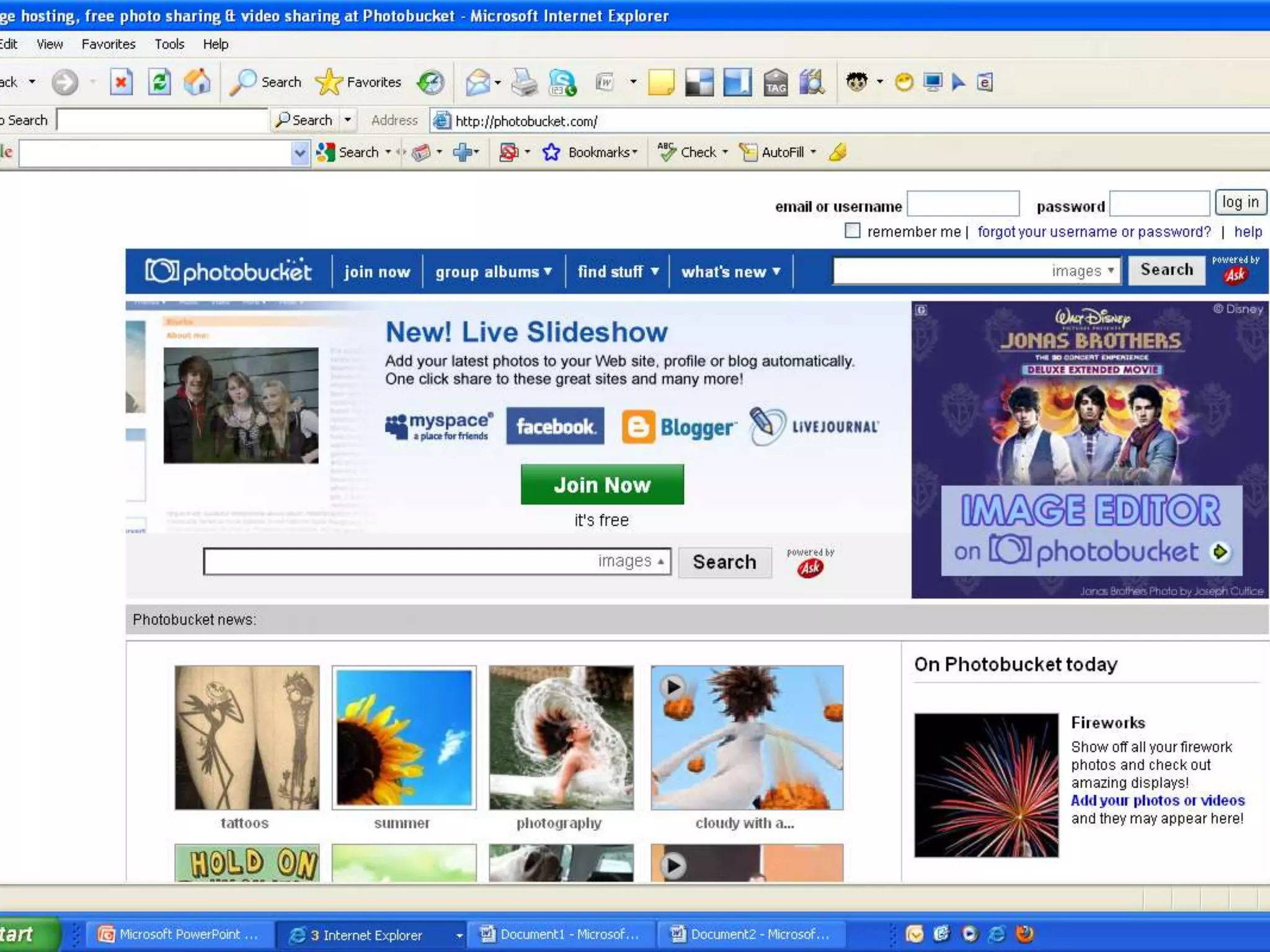Open the photography thumbnail
Viewport: 1270px width, 952px height.
click(x=561, y=738)
